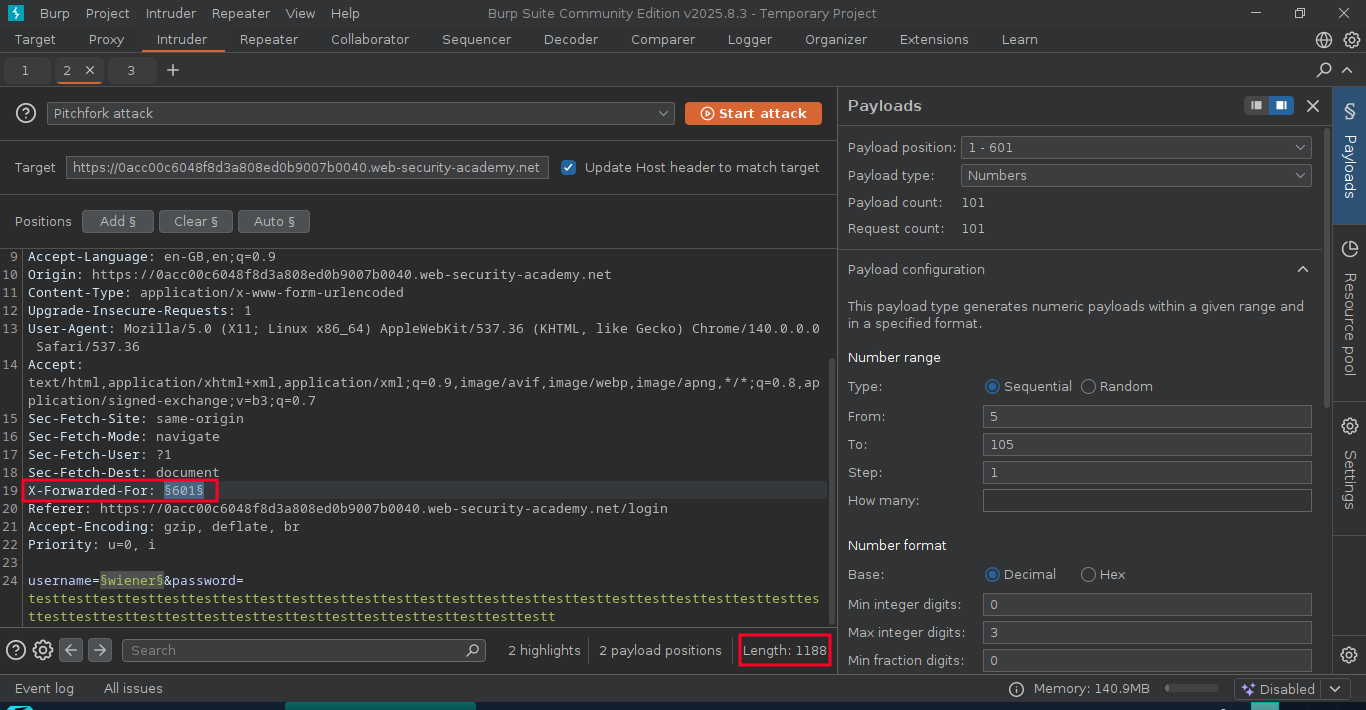Screen dimensions: 1366x710
Task: Open the Intruder menu in menu bar
Action: (x=170, y=13)
